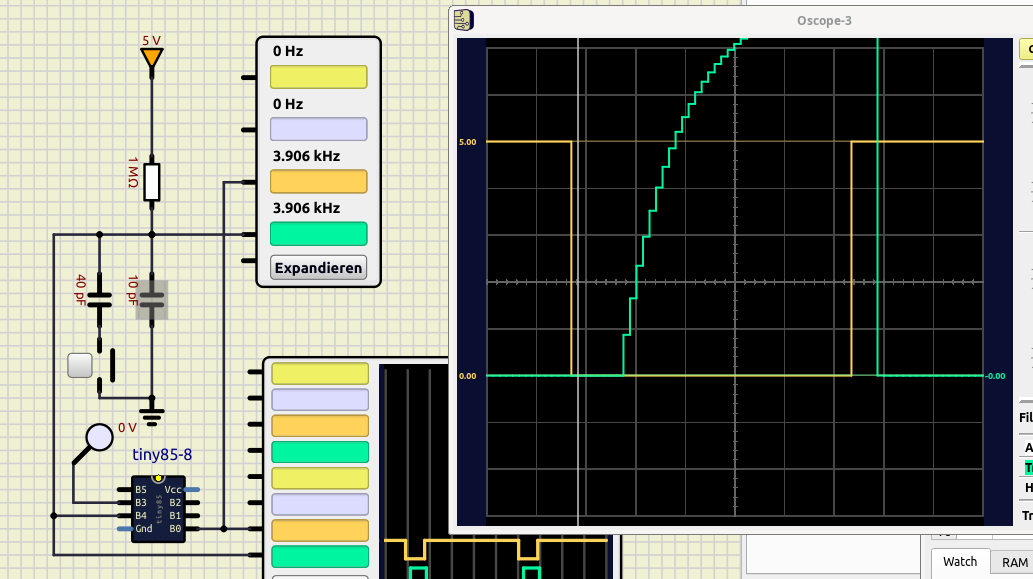Switch to the Watch tab
Viewport: 1033px width, 579px height.
[960, 562]
